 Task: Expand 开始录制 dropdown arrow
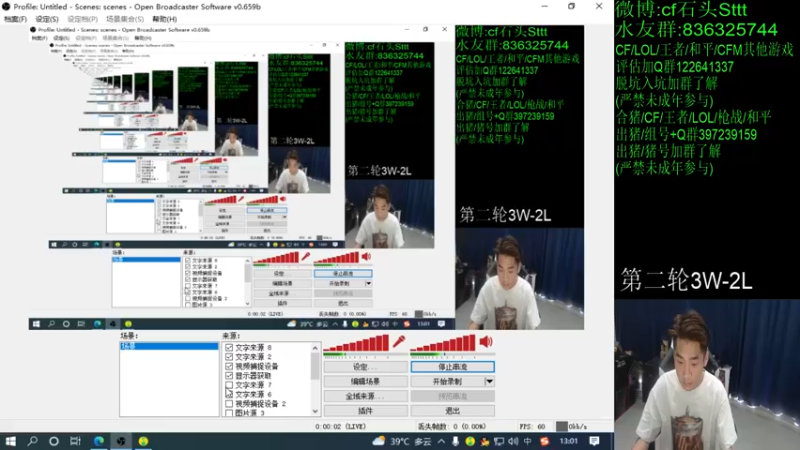pos(489,381)
